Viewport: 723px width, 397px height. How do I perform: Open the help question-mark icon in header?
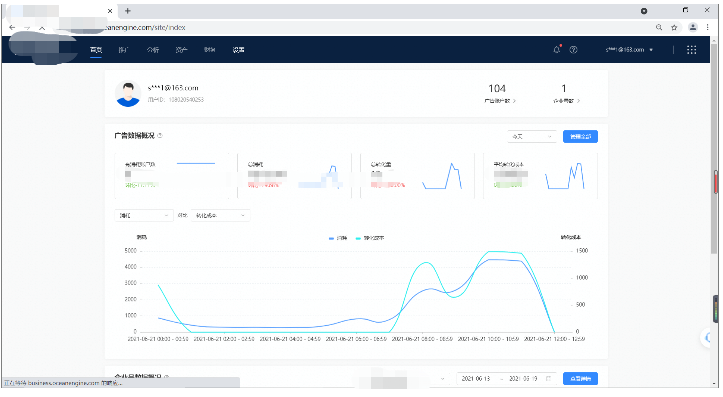tap(574, 50)
